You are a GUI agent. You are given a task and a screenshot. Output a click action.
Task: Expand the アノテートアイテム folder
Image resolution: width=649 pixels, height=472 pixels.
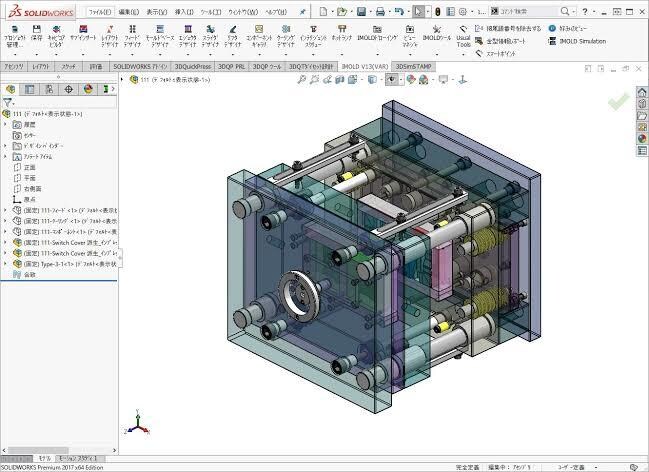pos(5,157)
